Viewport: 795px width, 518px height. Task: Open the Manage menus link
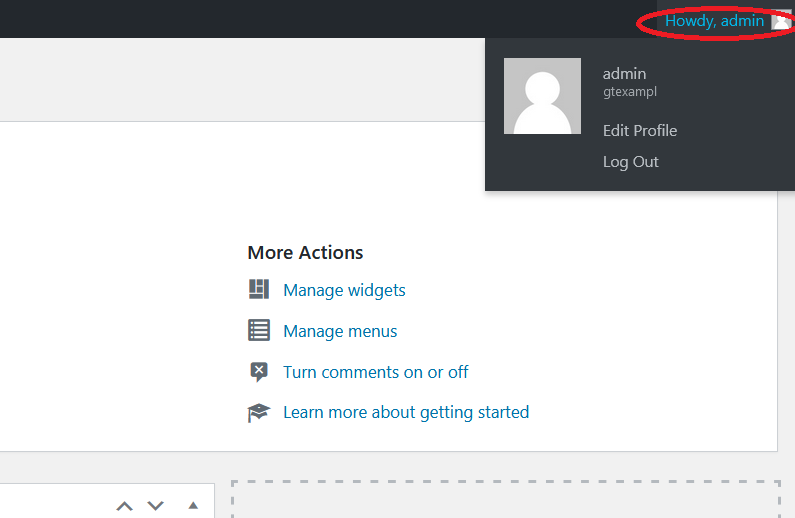(340, 331)
